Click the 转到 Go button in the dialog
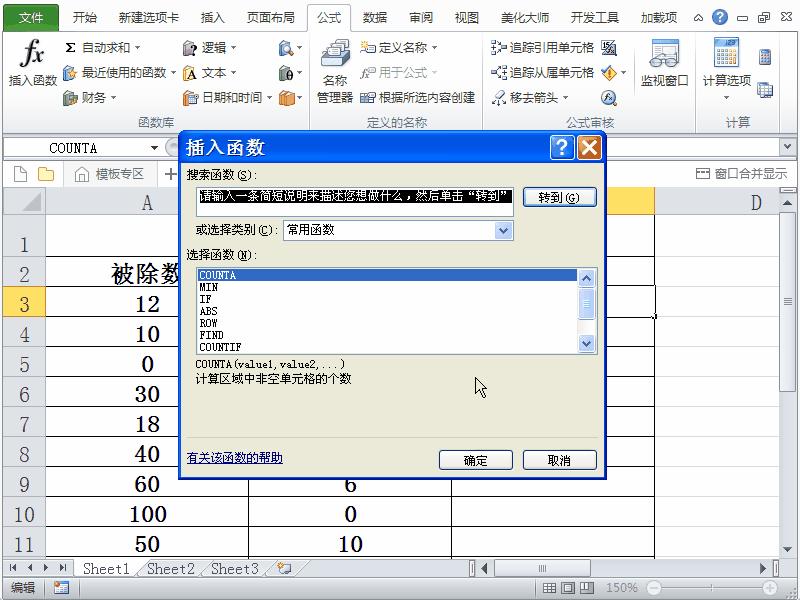Image resolution: width=800 pixels, height=600 pixels. (559, 197)
